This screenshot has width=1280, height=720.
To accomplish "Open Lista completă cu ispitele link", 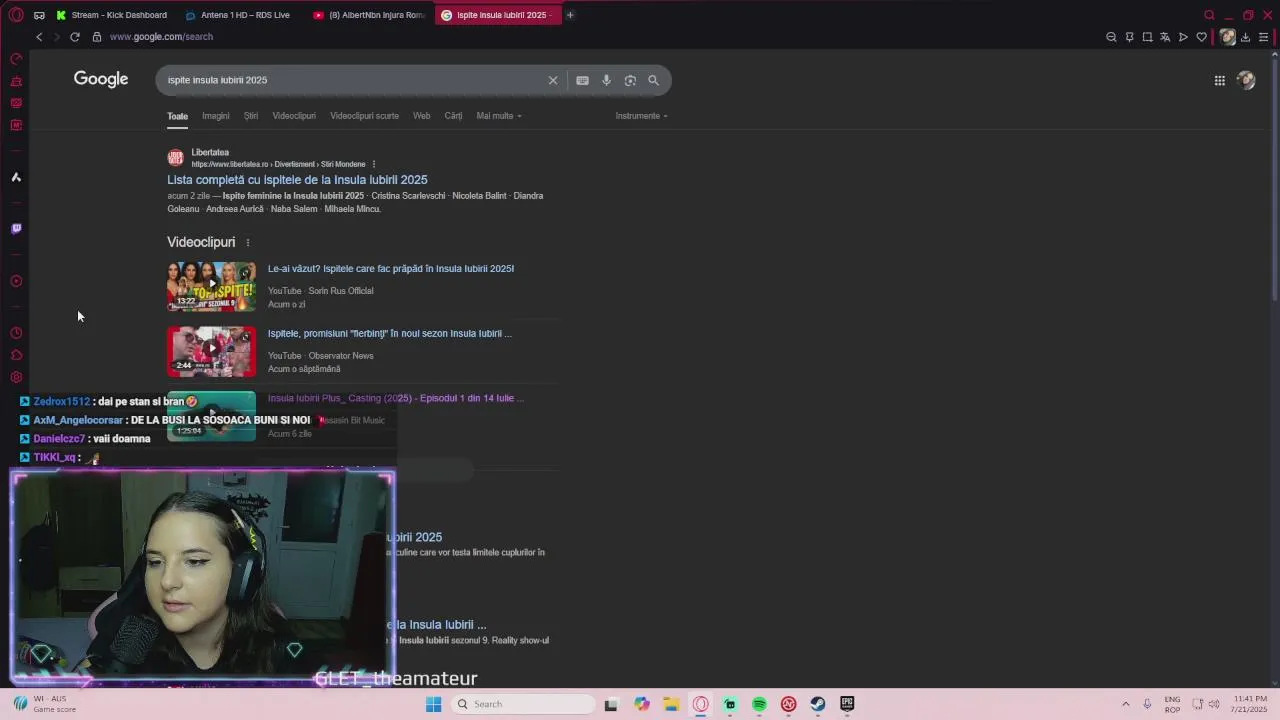I will coord(297,180).
